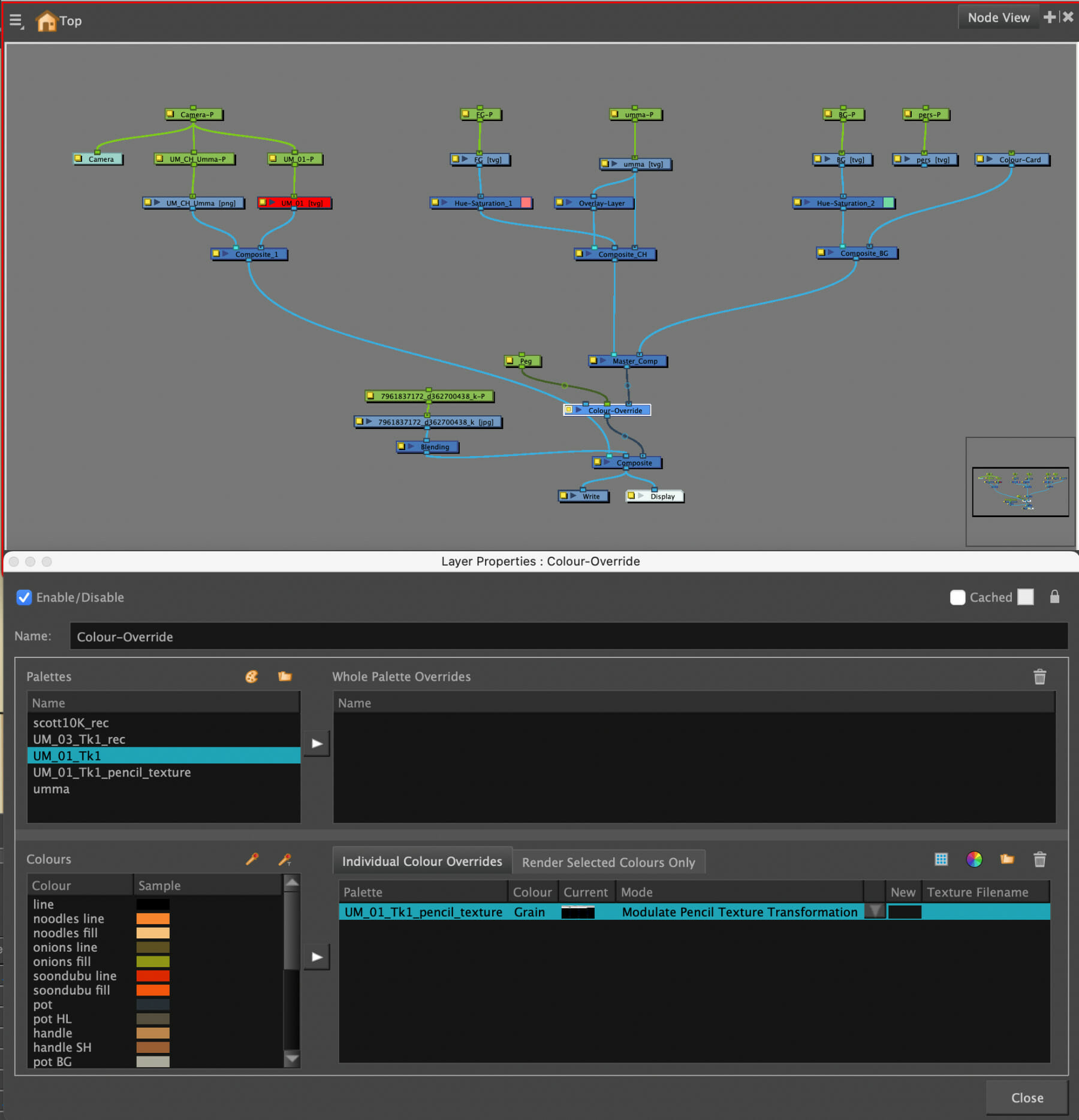Viewport: 1079px width, 1120px height.
Task: Select the colour picker dropper icon above Colours
Action: [x=253, y=859]
